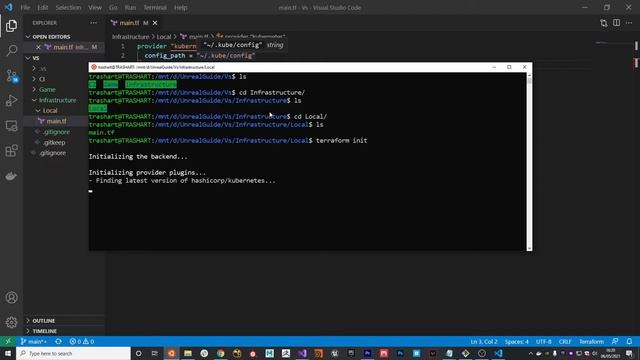The height and width of the screenshot is (360, 640).
Task: Open the Accounts menu icon
Action: tap(11, 298)
